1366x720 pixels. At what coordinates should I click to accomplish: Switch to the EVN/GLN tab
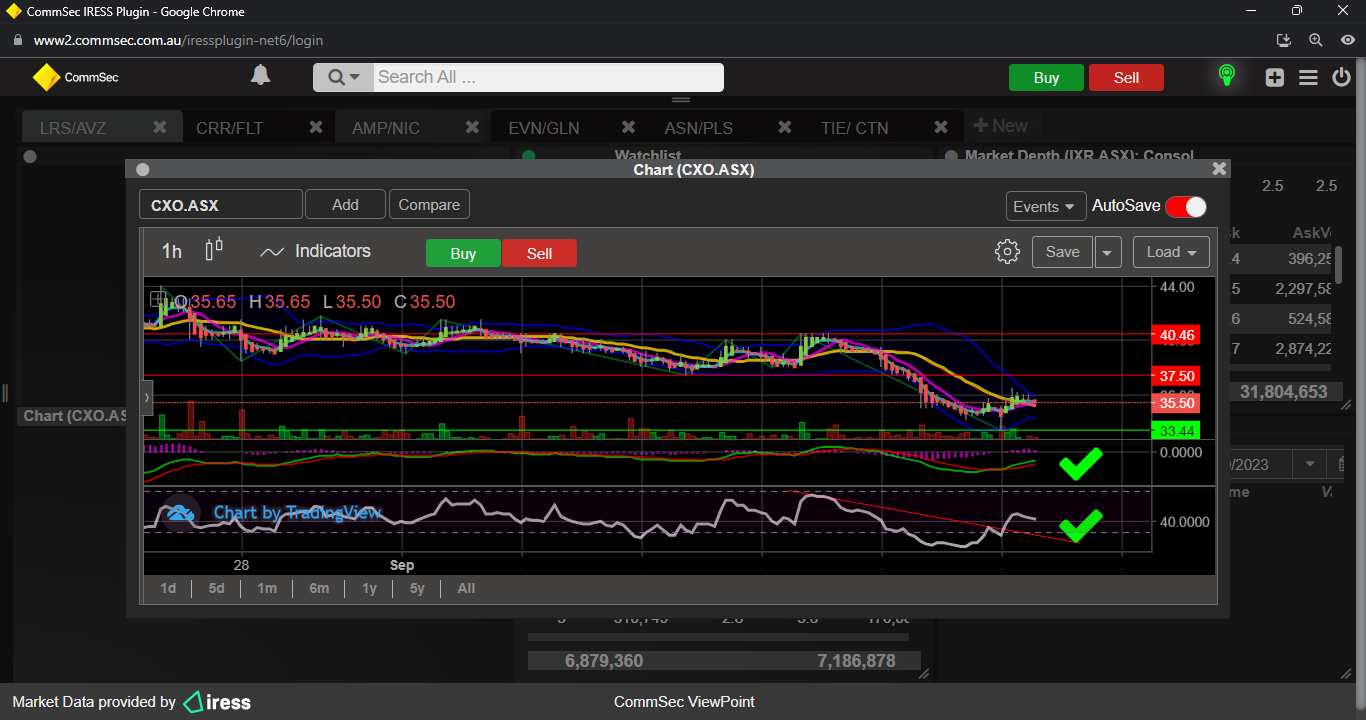pyautogui.click(x=543, y=128)
